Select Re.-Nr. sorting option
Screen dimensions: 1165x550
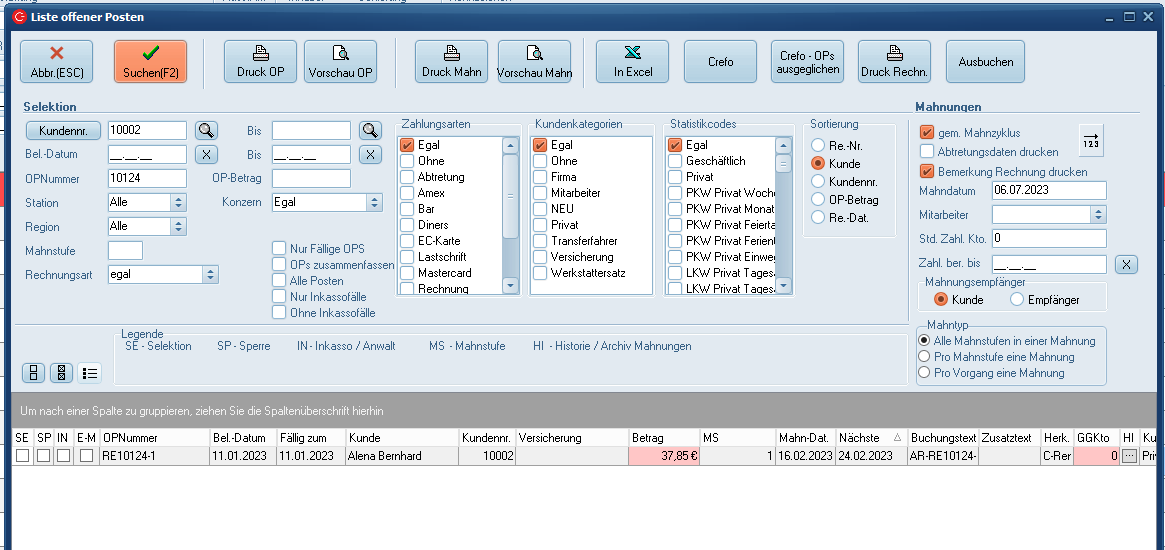coord(818,146)
